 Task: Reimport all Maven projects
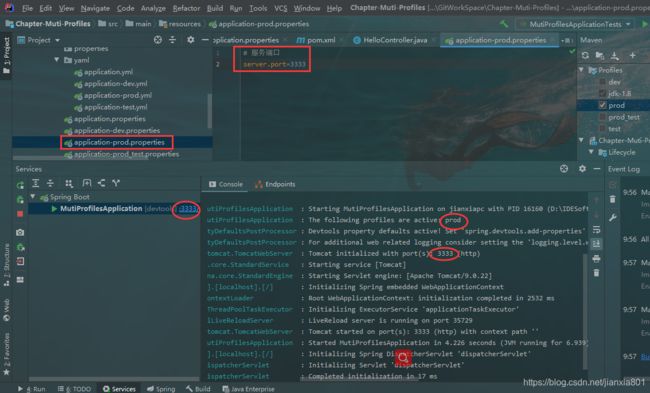[585, 55]
